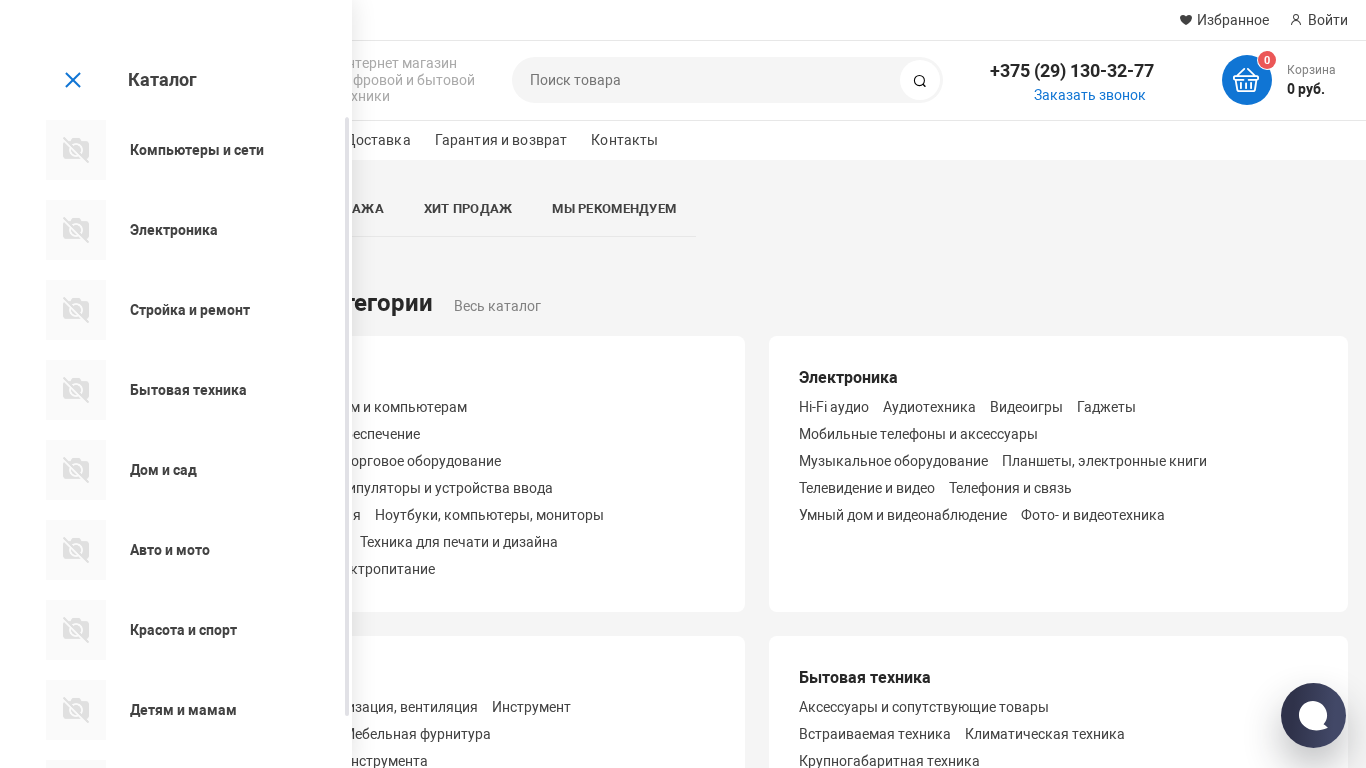Viewport: 1366px width, 768px height.
Task: Open Ноутбуки, компьютеры, мониторы link
Action: (489, 515)
